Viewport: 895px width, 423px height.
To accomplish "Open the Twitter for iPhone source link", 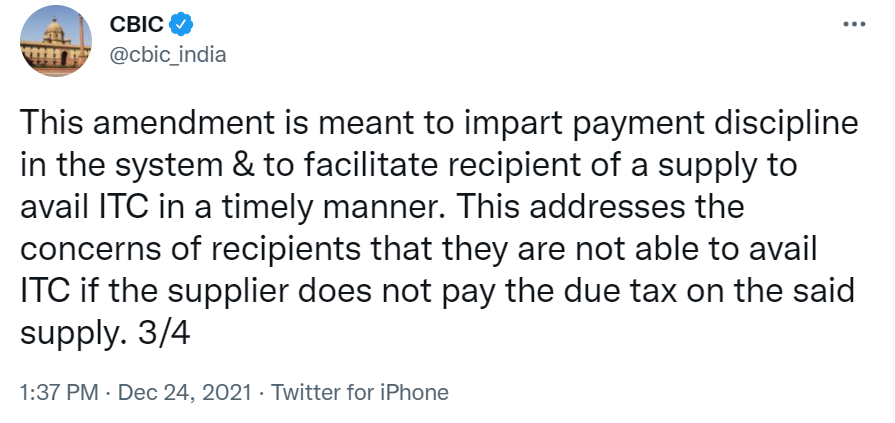I will pyautogui.click(x=360, y=392).
